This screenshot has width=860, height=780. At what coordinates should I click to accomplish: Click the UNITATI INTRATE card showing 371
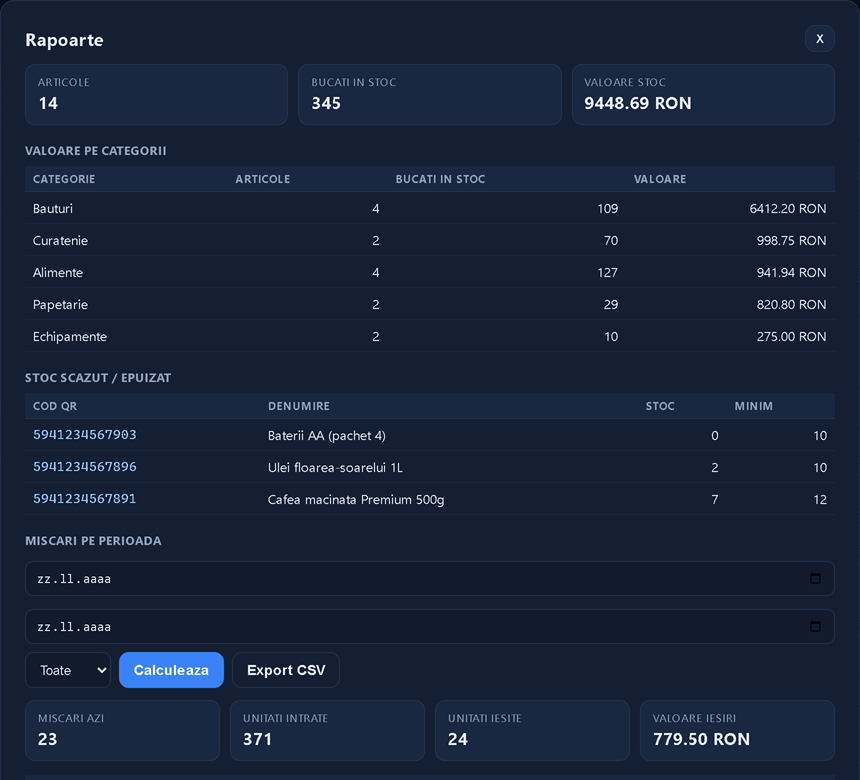click(327, 730)
